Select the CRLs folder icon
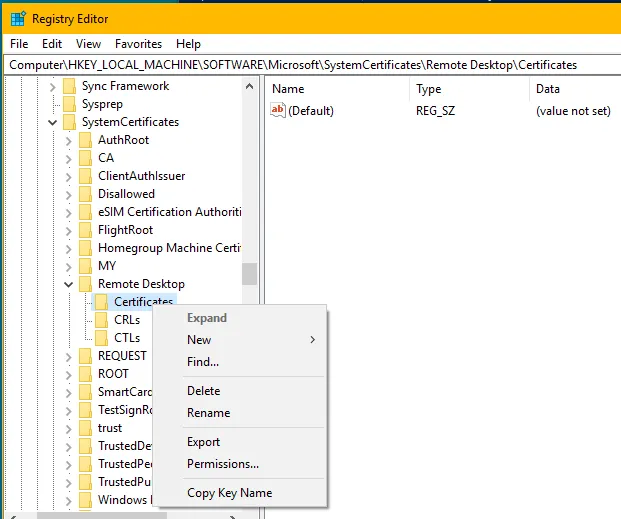This screenshot has width=621, height=519. [x=101, y=320]
